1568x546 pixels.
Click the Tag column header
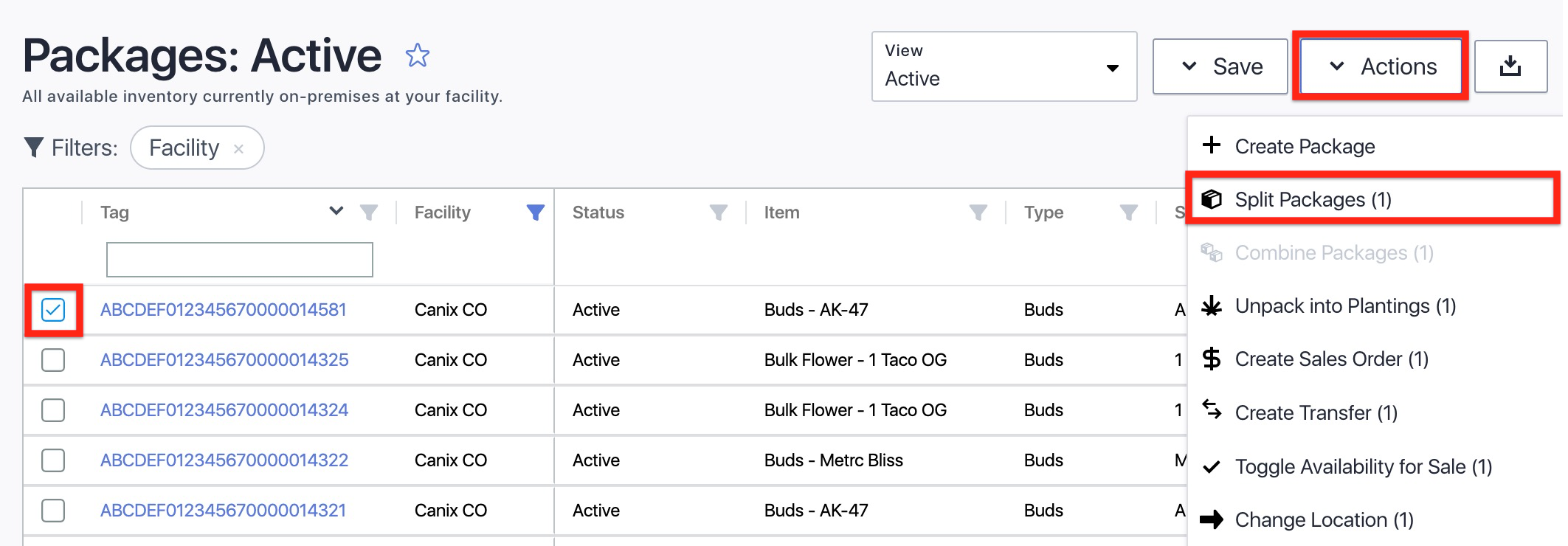click(115, 212)
